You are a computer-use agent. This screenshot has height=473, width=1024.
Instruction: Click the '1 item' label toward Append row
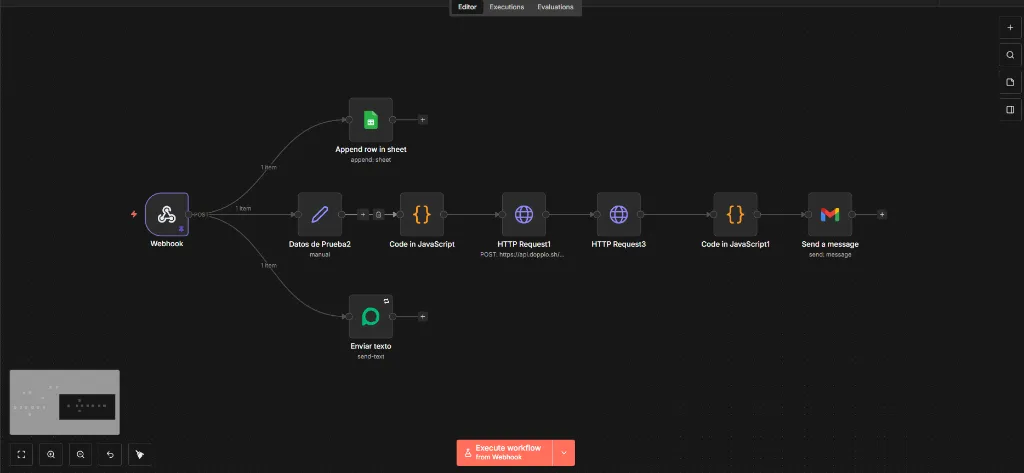coord(268,168)
